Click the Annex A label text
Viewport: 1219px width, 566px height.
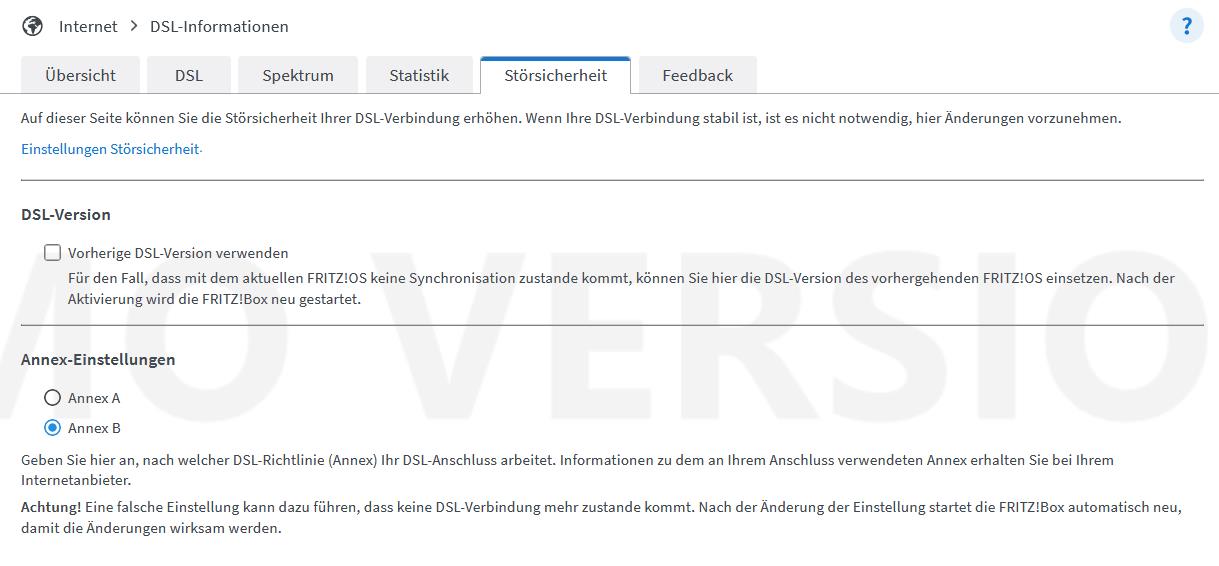tap(94, 398)
